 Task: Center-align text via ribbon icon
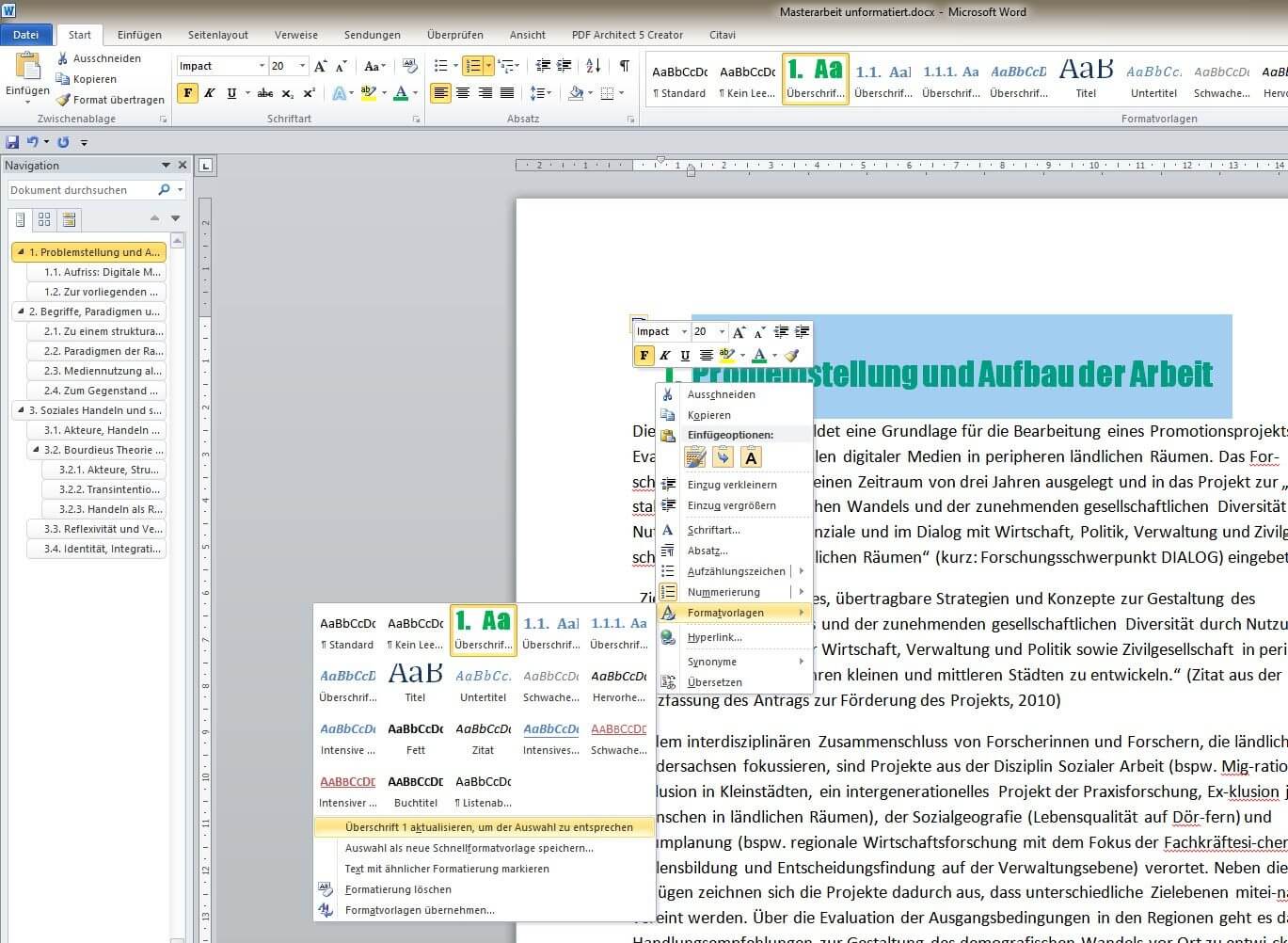[463, 93]
